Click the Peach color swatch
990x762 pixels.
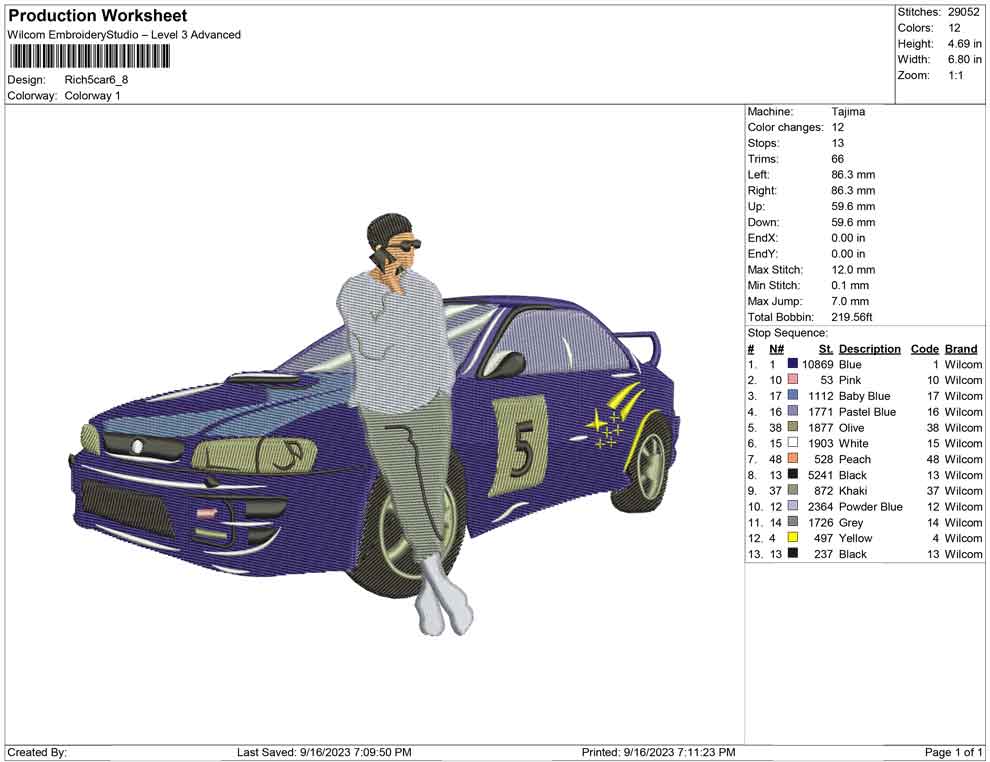(792, 458)
